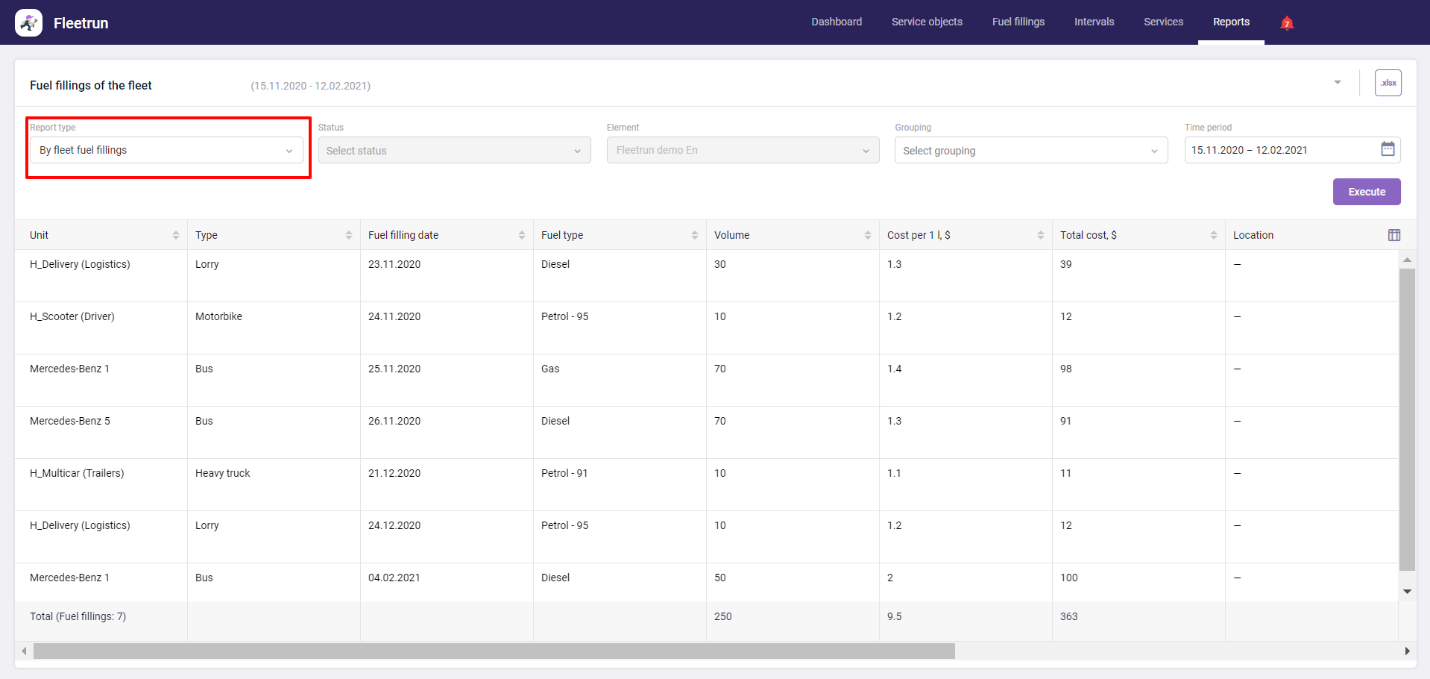Open the table column settings icon
The width and height of the screenshot is (1430, 679).
point(1394,235)
